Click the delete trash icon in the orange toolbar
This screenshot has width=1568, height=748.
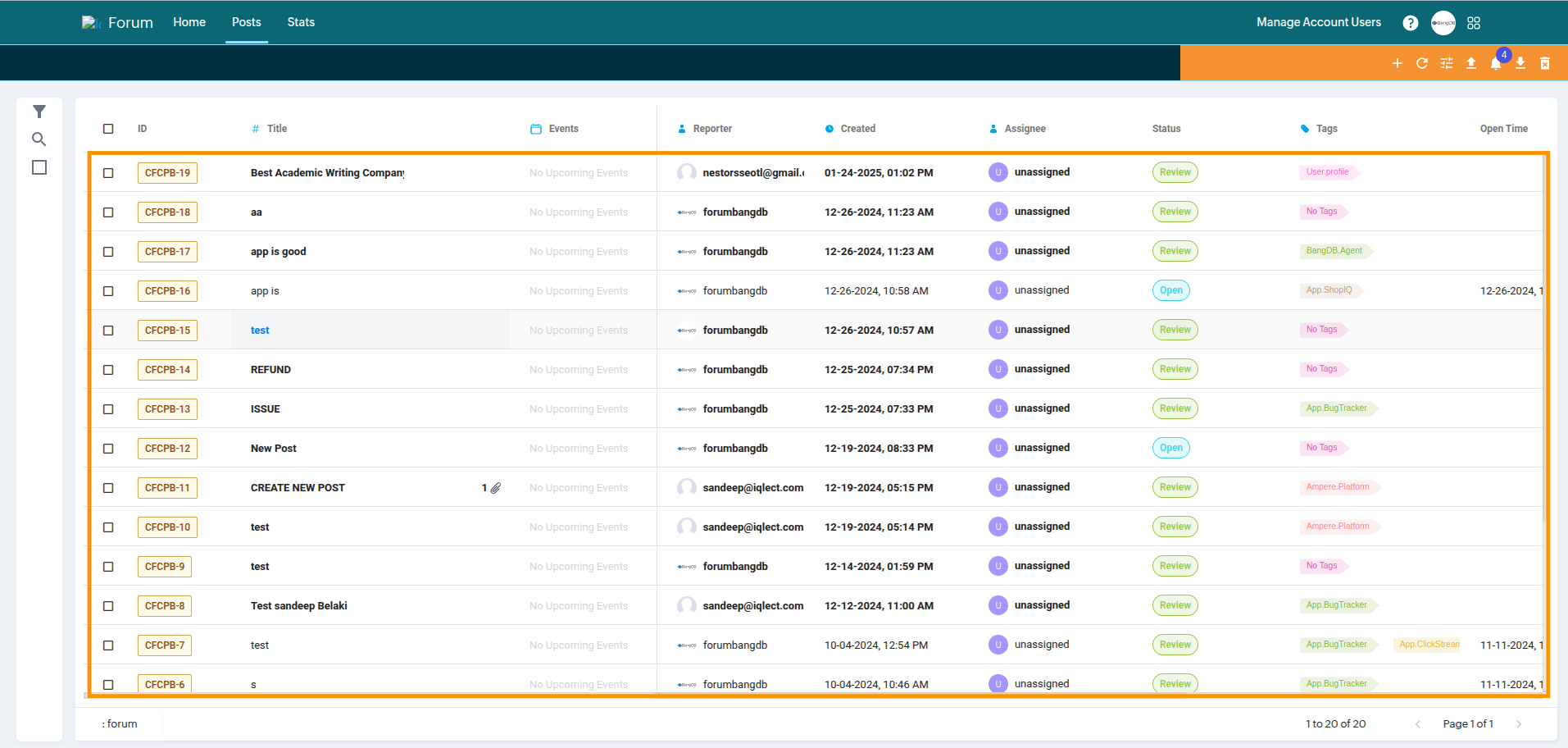1545,63
